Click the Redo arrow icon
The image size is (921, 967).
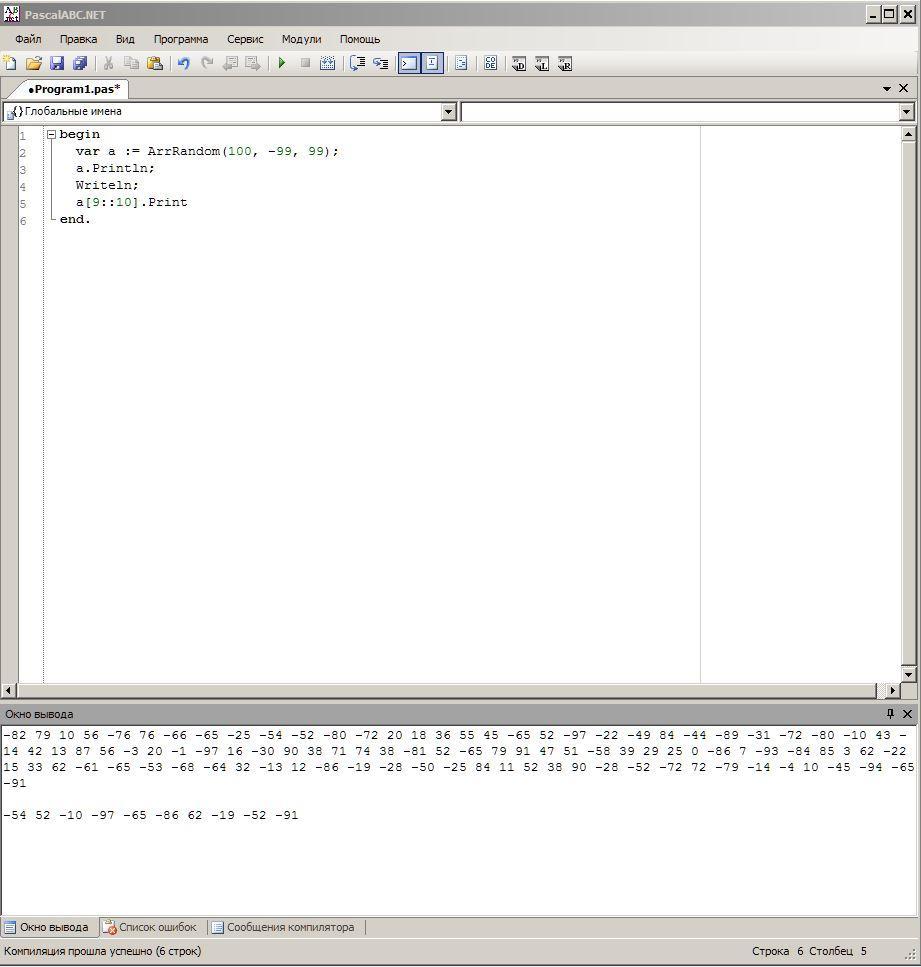207,63
